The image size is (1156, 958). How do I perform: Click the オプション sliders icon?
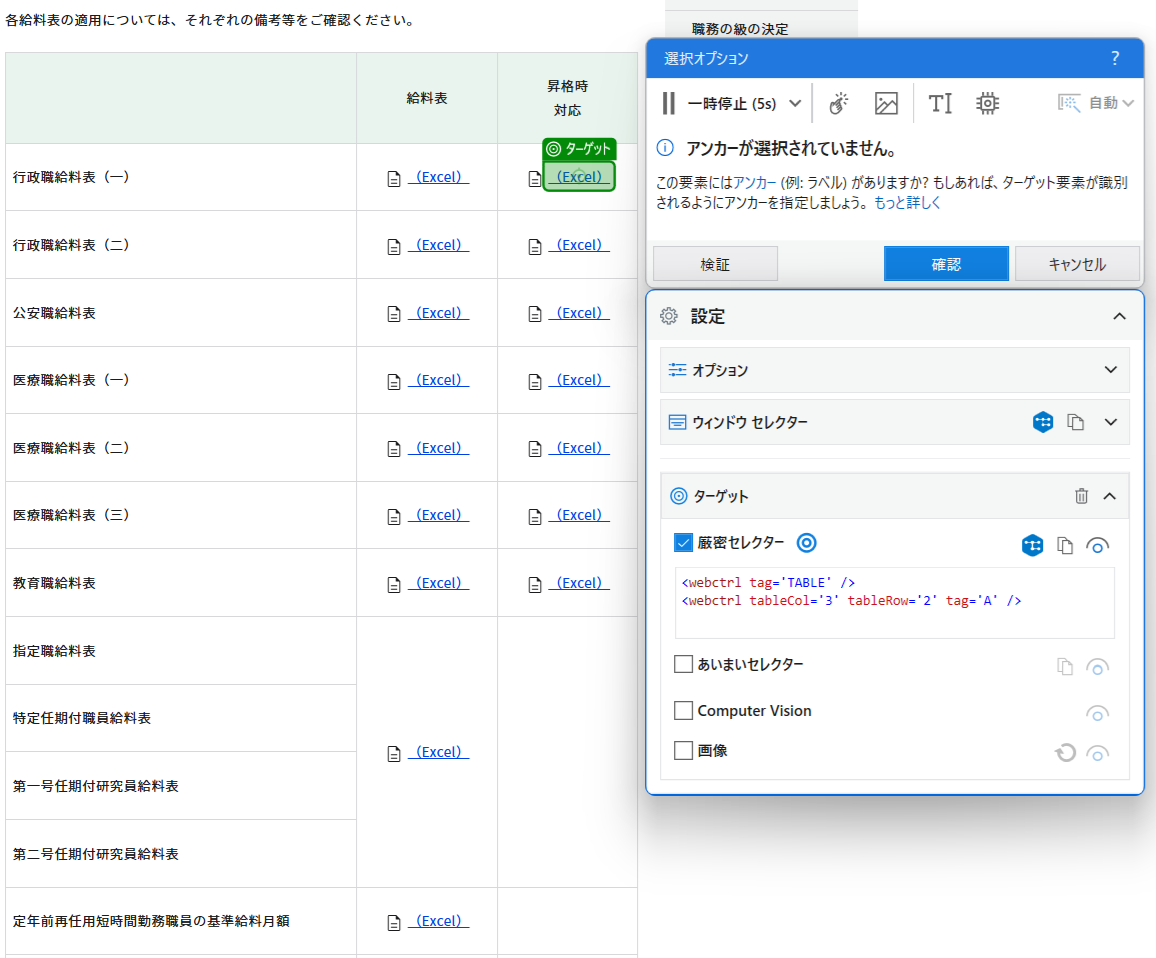point(677,369)
